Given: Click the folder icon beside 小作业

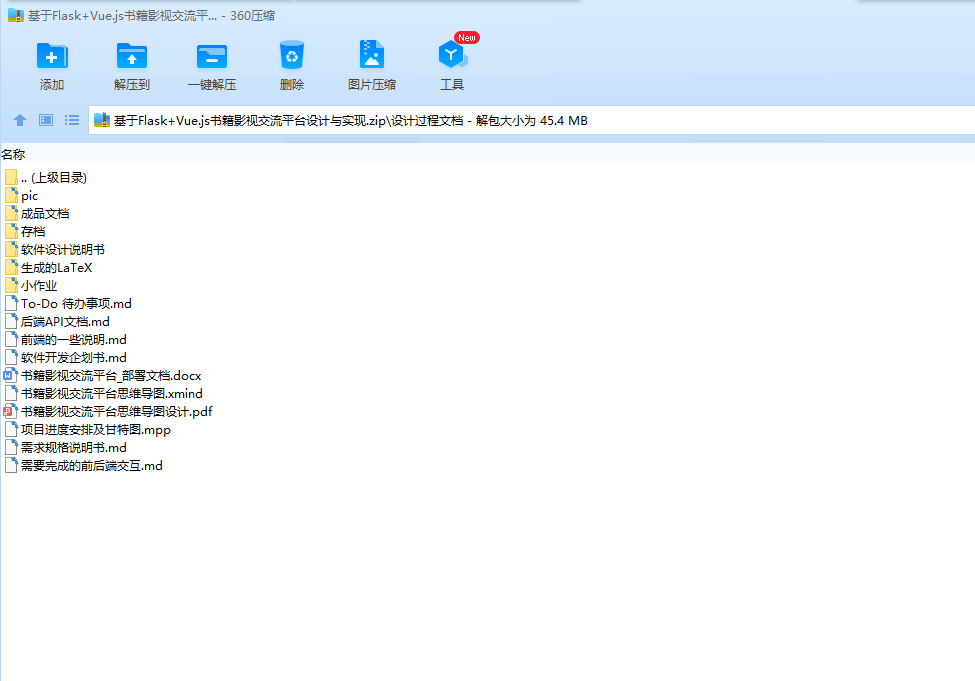Looking at the screenshot, I should (11, 286).
